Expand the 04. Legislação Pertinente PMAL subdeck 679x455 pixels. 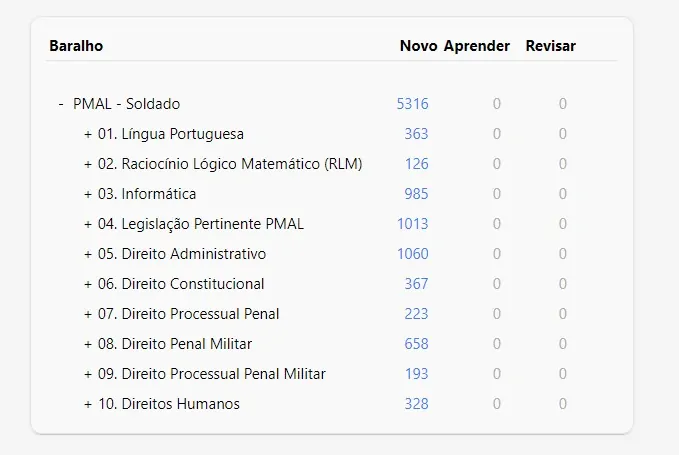(x=88, y=224)
